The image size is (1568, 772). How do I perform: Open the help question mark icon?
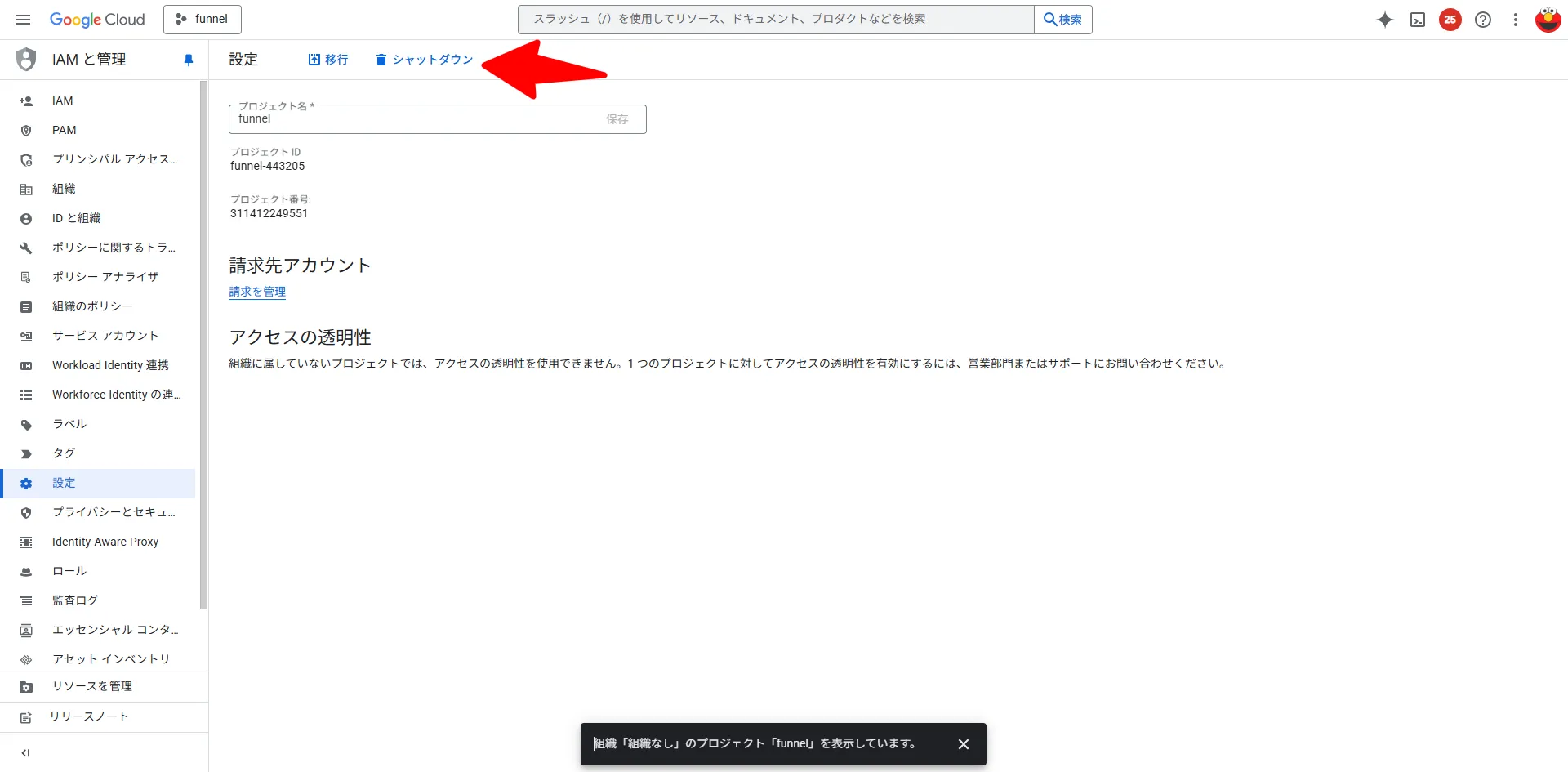[x=1483, y=20]
